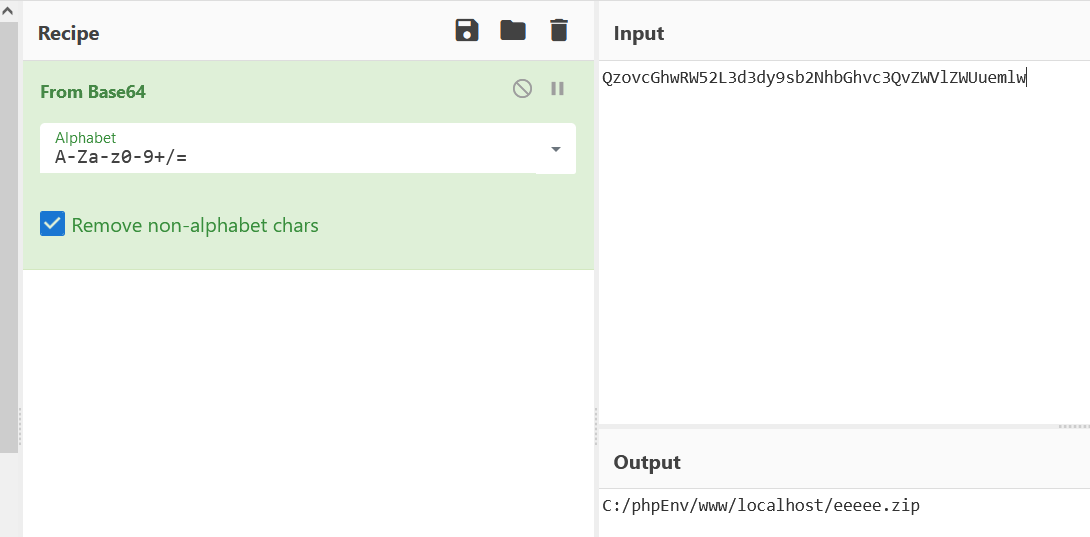Clear the recipe with the trash icon
Viewport: 1090px width, 537px height.
pos(559,31)
